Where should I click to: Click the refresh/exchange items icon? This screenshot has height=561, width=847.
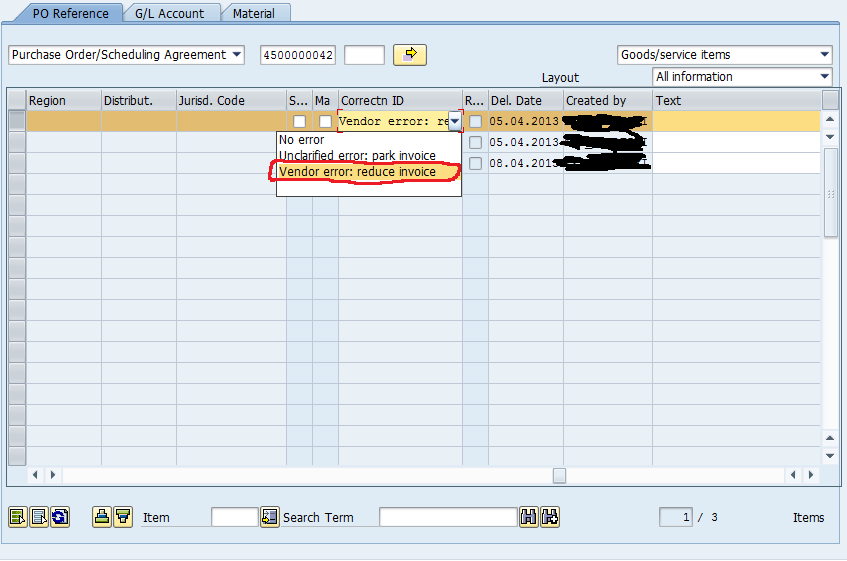click(x=60, y=517)
